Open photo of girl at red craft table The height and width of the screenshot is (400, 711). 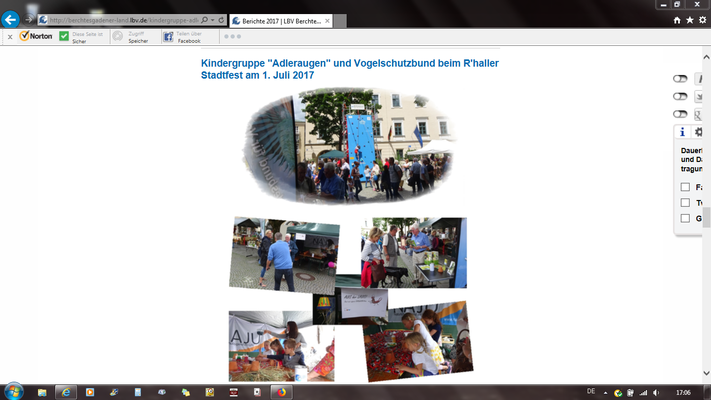click(x=418, y=341)
